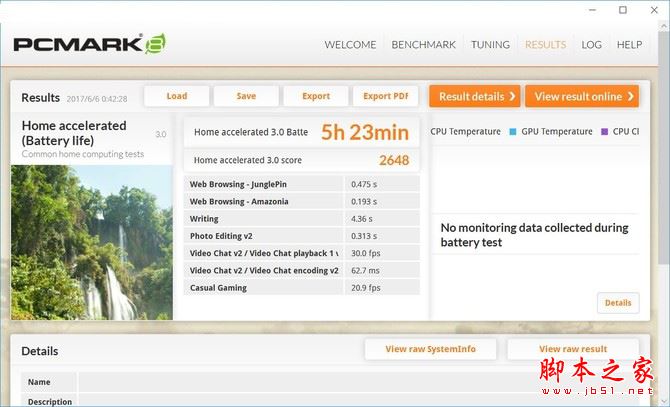670x407 pixels.
Task: Click View raw SystemInfo button
Action: (x=430, y=349)
